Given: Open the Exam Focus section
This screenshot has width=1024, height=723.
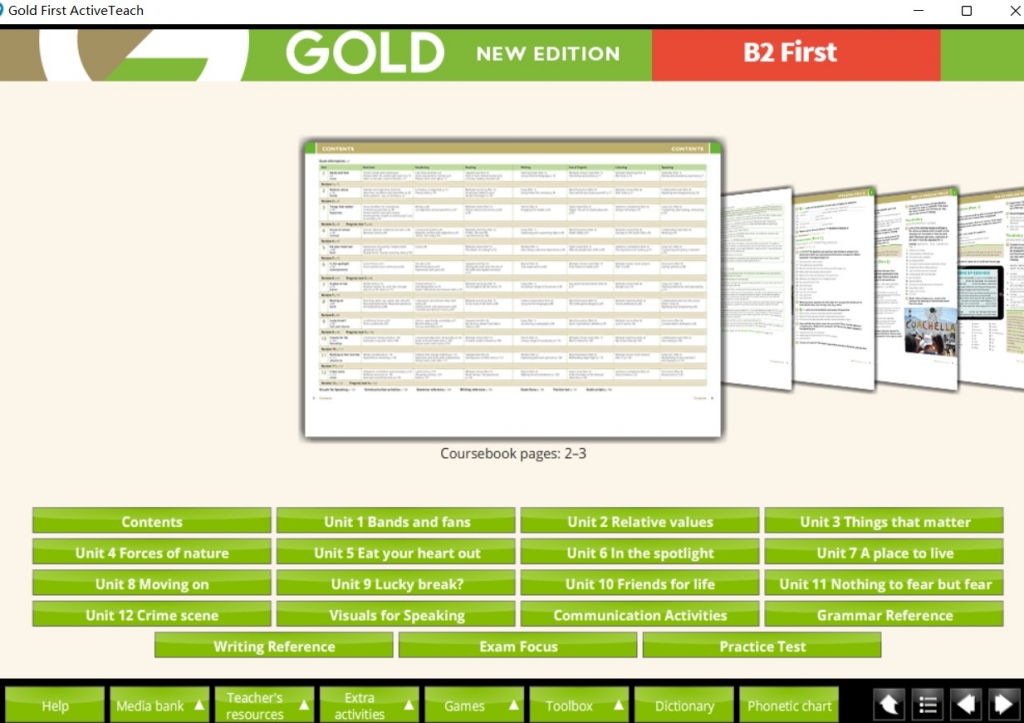Looking at the screenshot, I should (517, 646).
